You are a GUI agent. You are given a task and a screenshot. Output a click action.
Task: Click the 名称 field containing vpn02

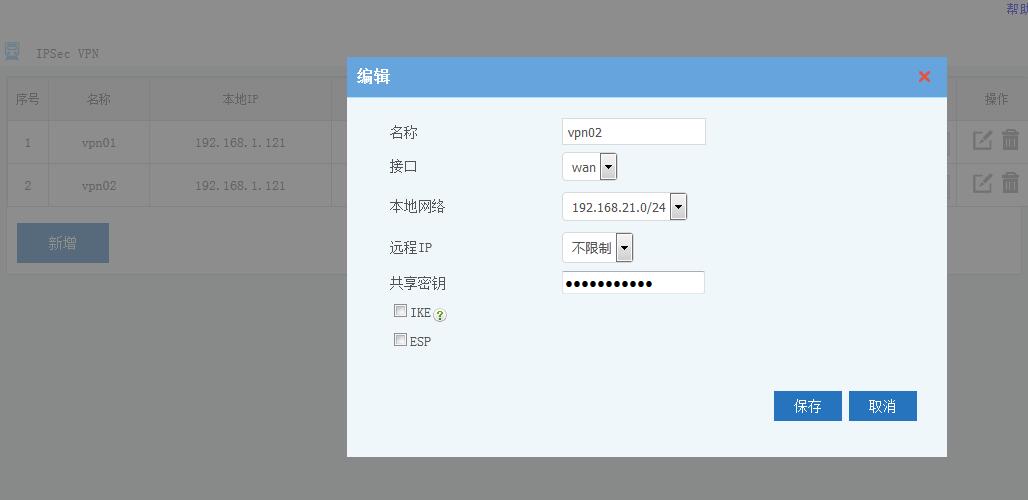click(633, 132)
